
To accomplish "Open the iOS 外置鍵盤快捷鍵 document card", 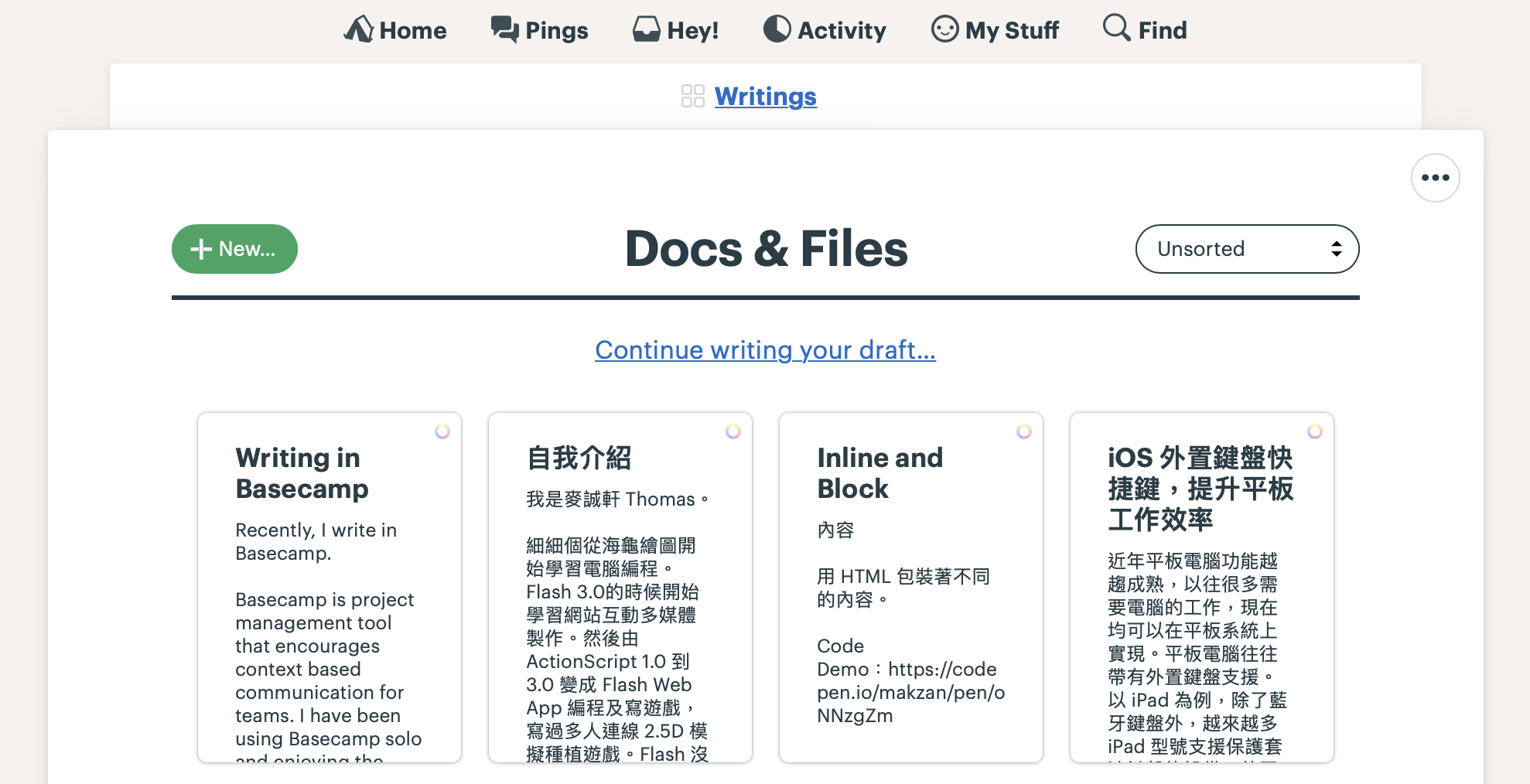I will tap(1202, 588).
